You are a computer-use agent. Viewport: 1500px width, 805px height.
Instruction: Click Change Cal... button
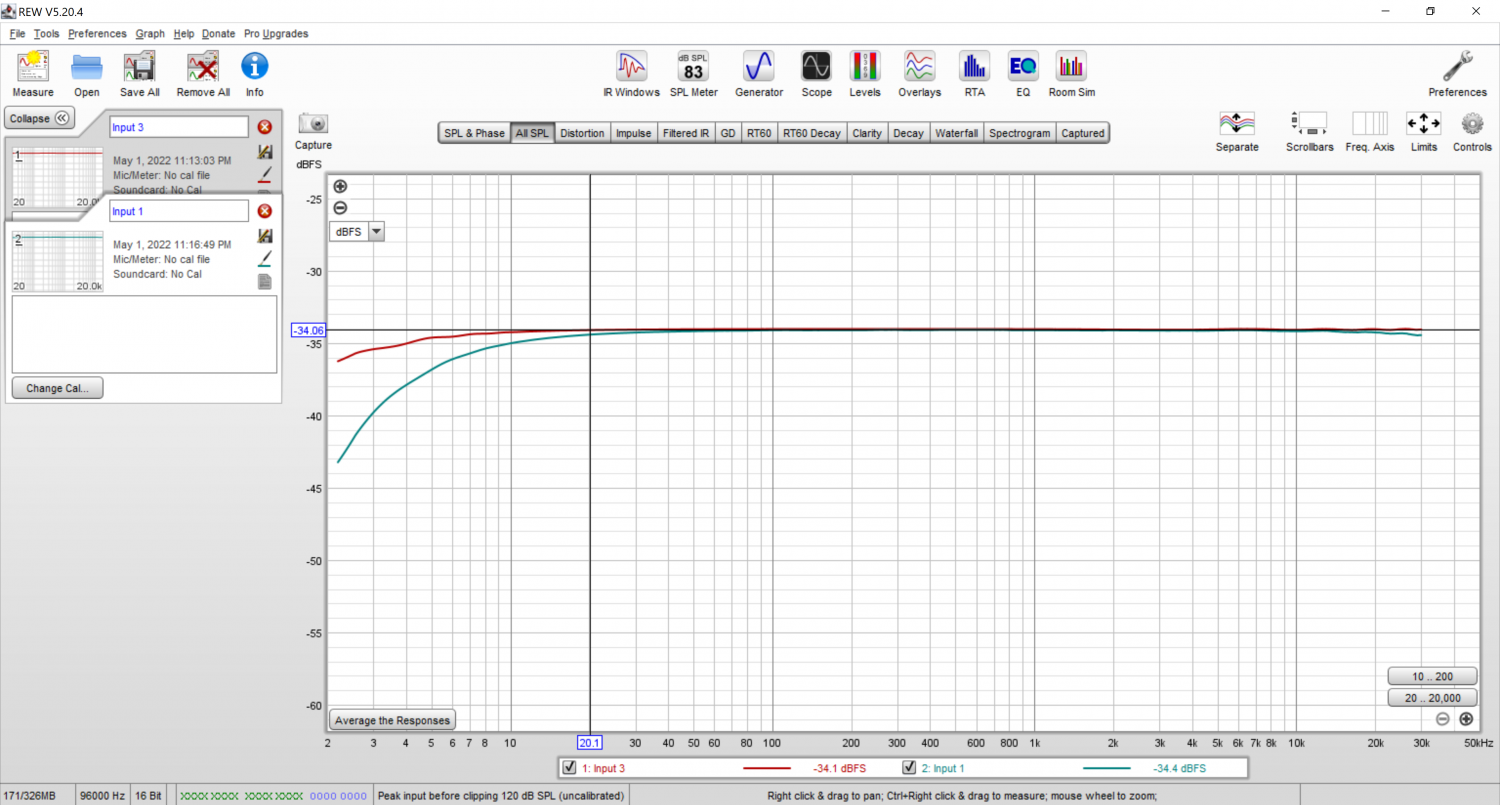(57, 388)
